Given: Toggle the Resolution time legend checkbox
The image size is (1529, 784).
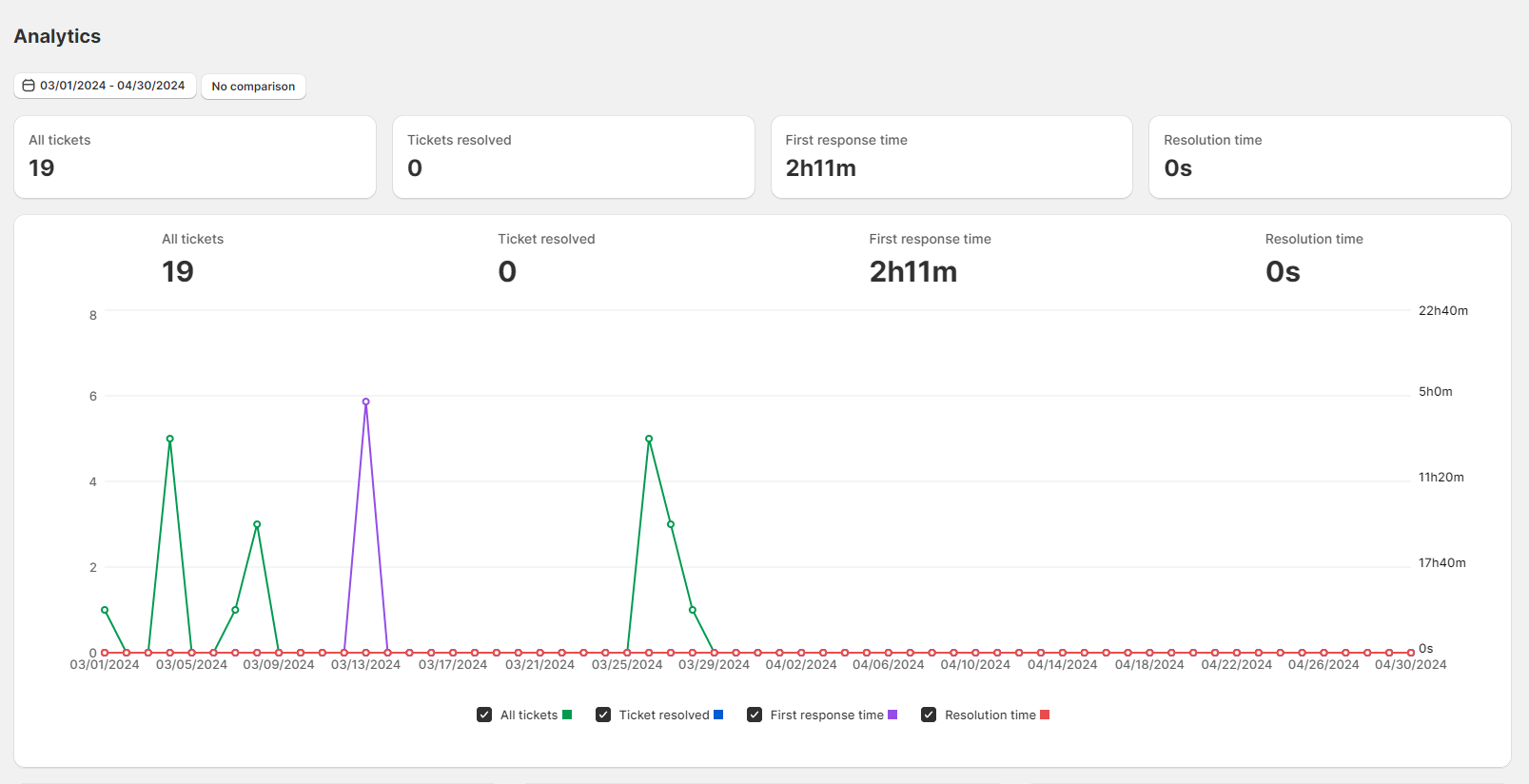Looking at the screenshot, I should pyautogui.click(x=929, y=715).
